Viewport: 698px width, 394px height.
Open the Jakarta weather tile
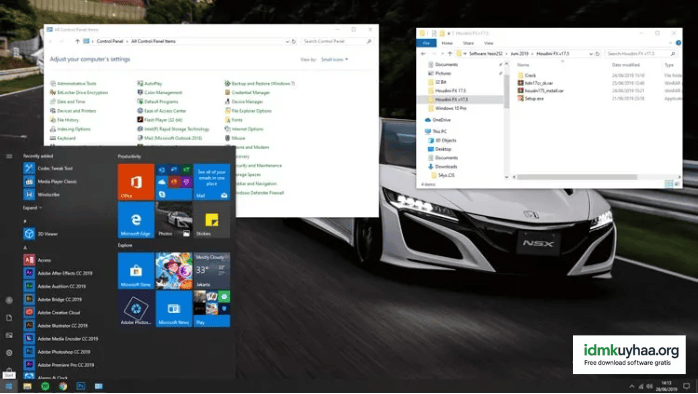(211, 270)
